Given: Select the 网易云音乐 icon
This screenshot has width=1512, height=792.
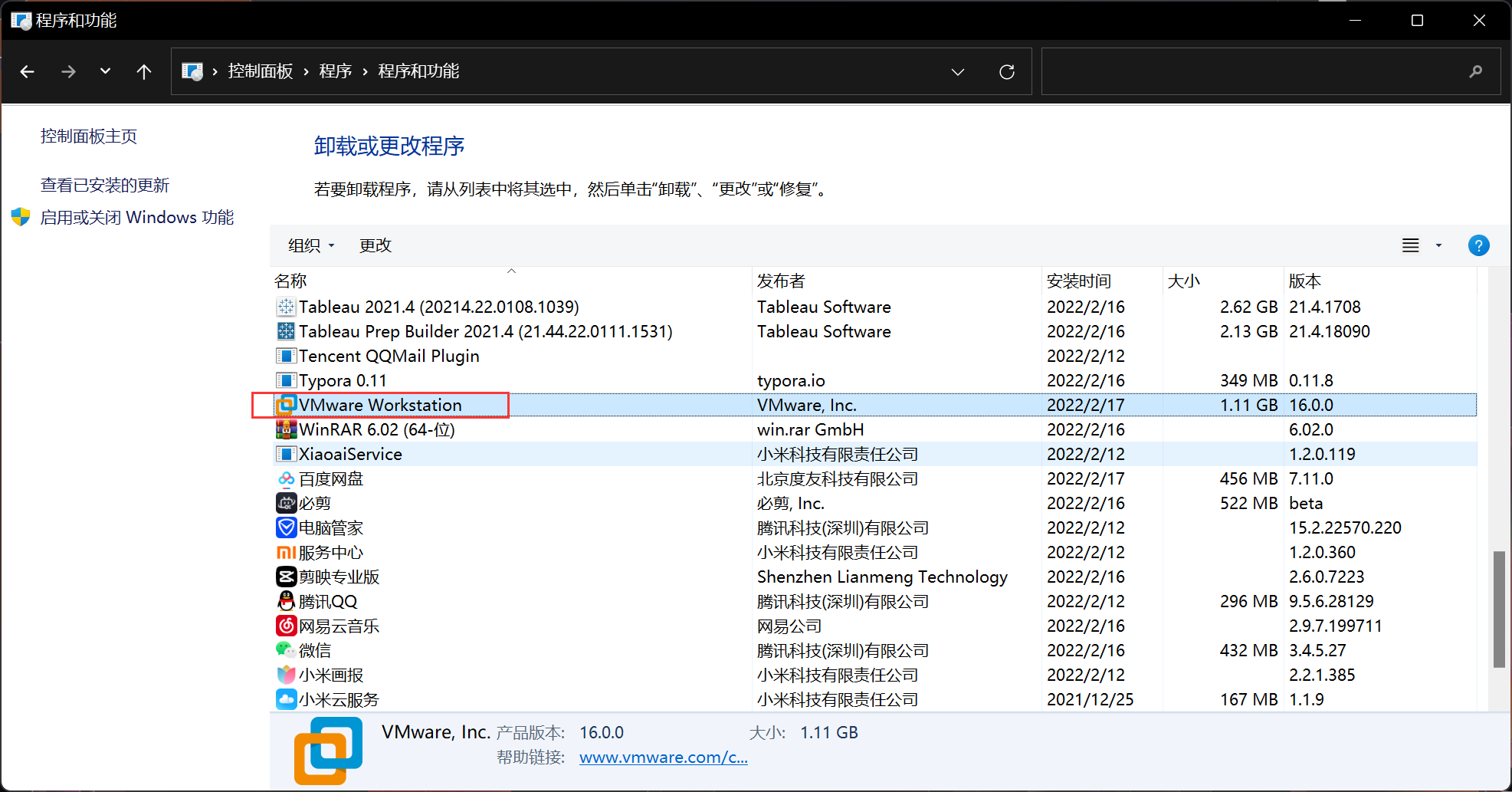Looking at the screenshot, I should coord(286,625).
